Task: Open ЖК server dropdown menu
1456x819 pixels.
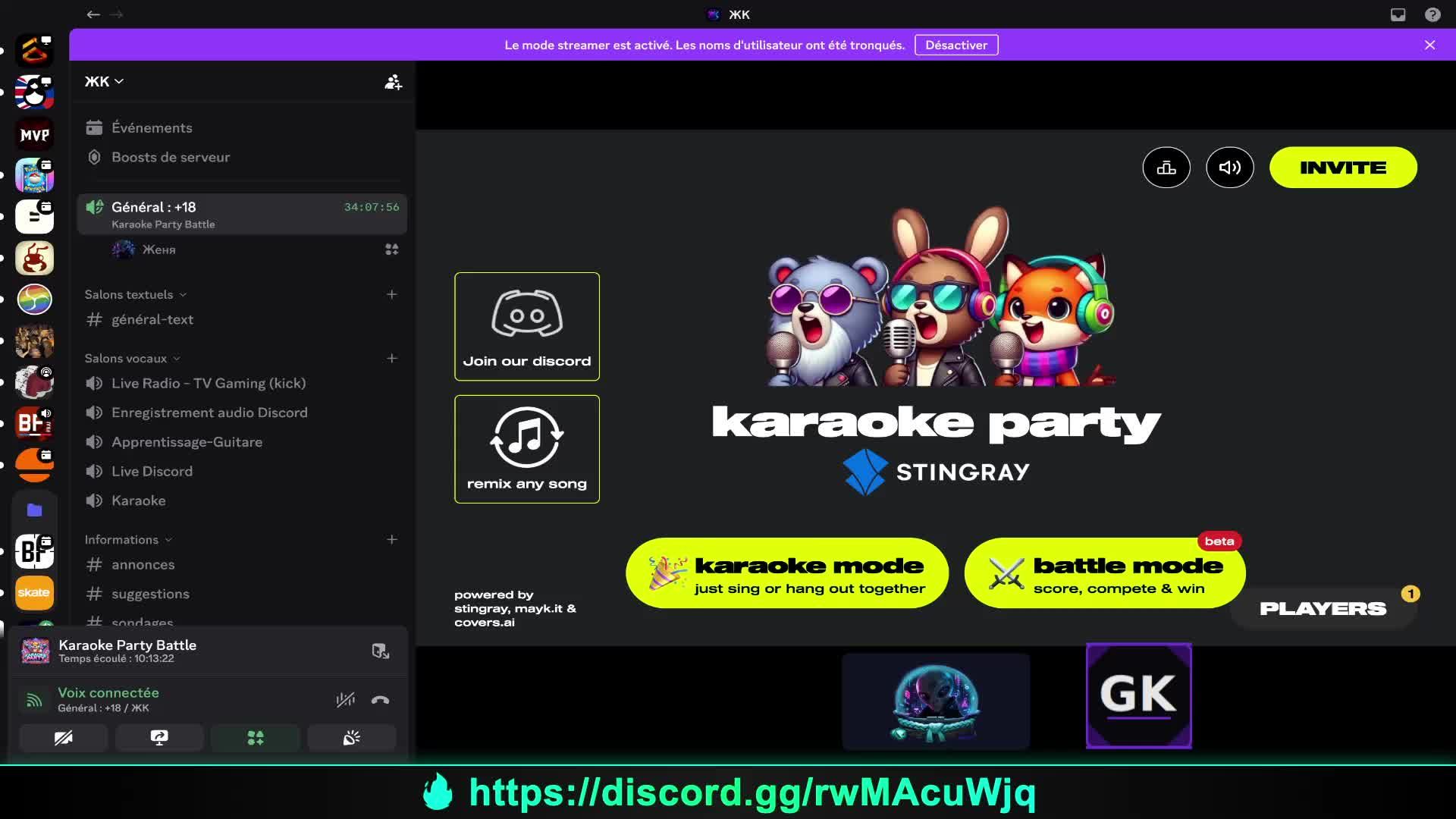Action: tap(104, 81)
